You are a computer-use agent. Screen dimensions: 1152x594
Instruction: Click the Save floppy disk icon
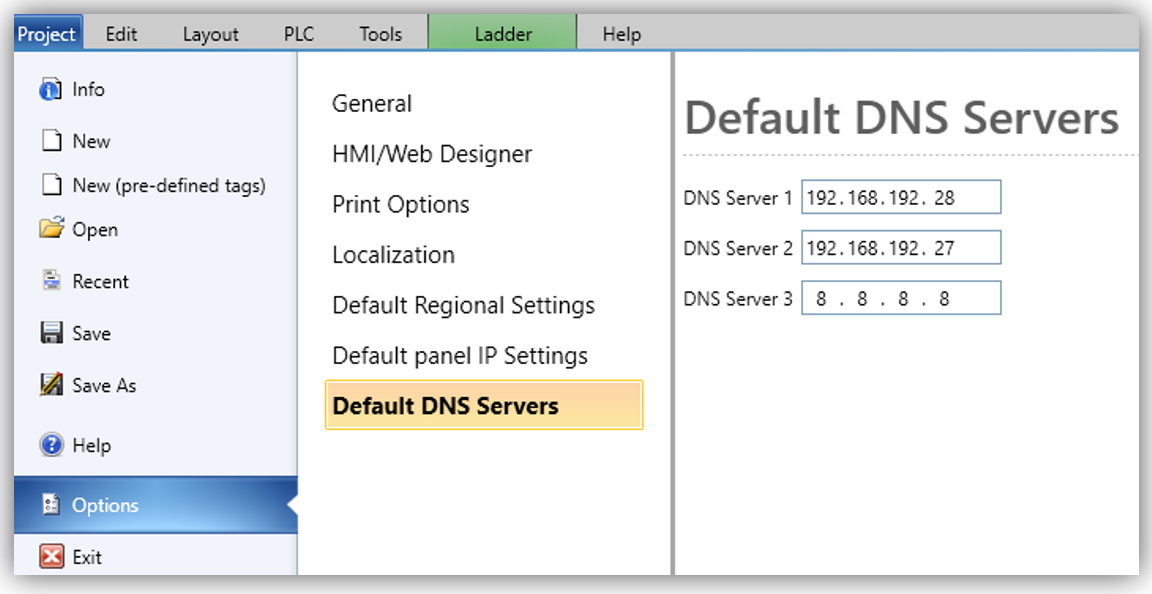[x=51, y=333]
